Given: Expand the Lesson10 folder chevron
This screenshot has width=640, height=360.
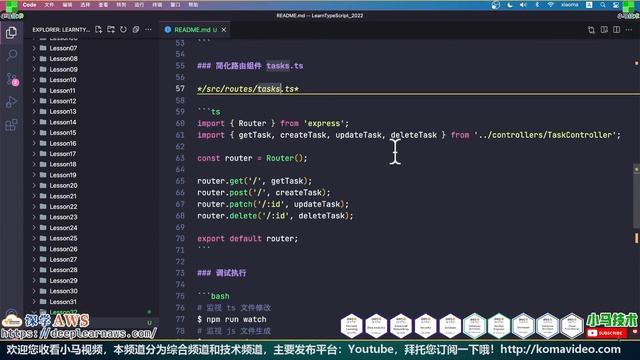Looking at the screenshot, I should click(x=34, y=80).
